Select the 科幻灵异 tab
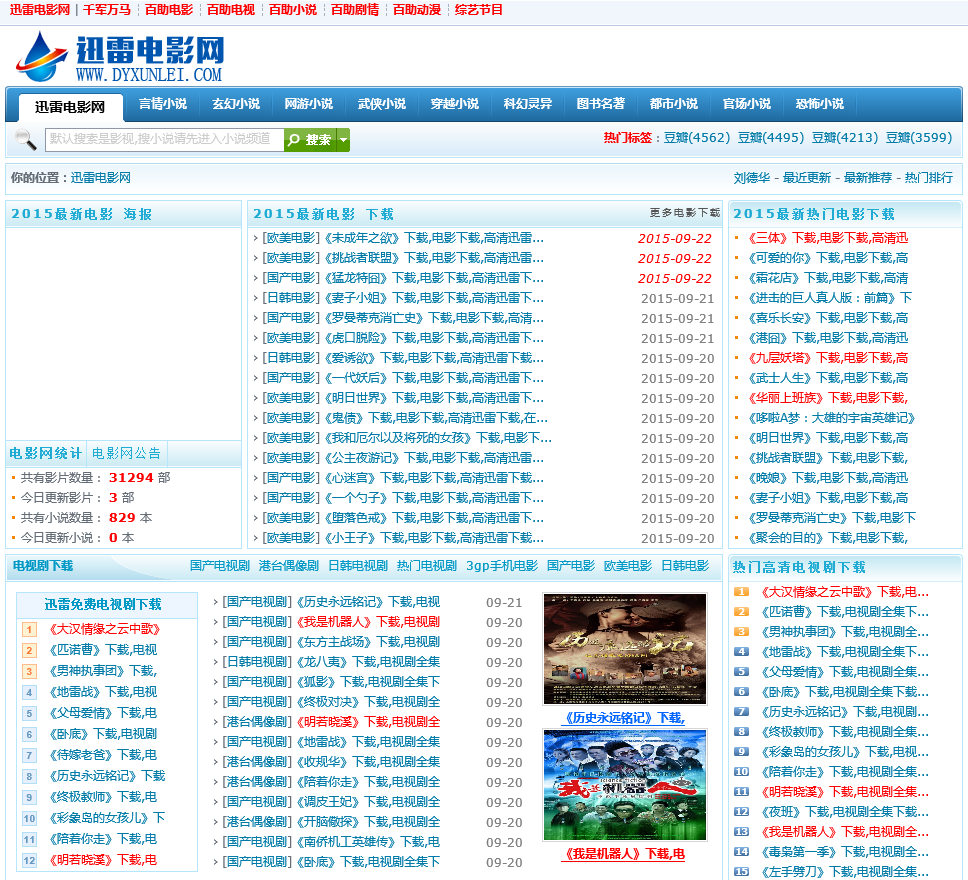Screen dimensions: 968x880 click(x=527, y=104)
